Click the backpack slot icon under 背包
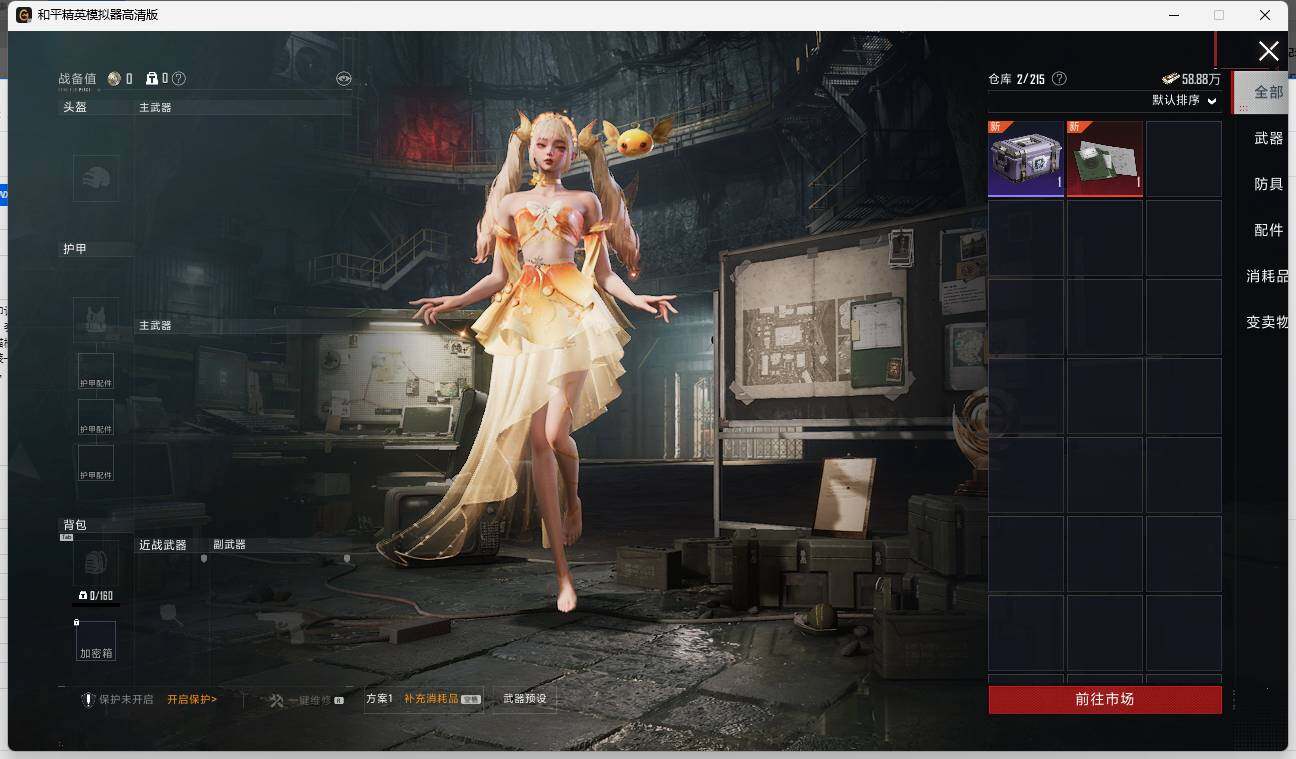1296x759 pixels. [x=96, y=563]
